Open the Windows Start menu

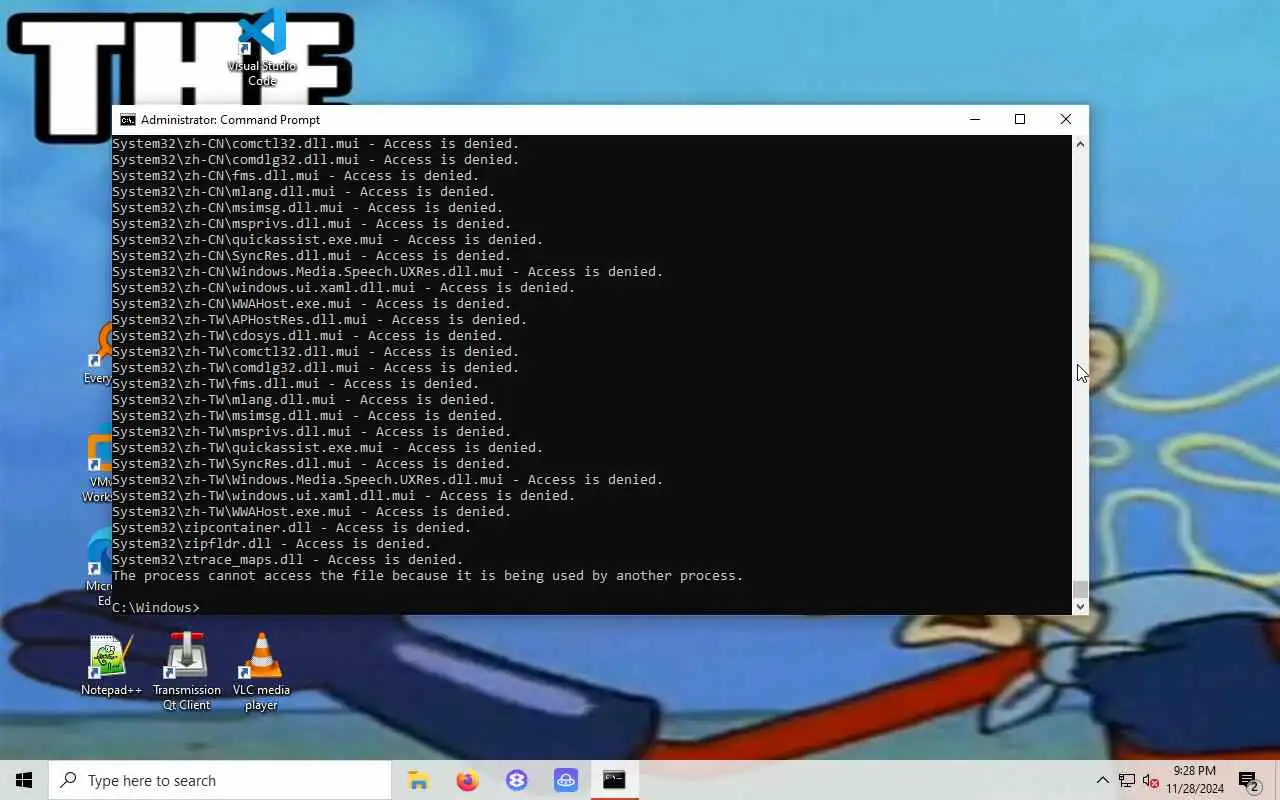click(x=24, y=780)
